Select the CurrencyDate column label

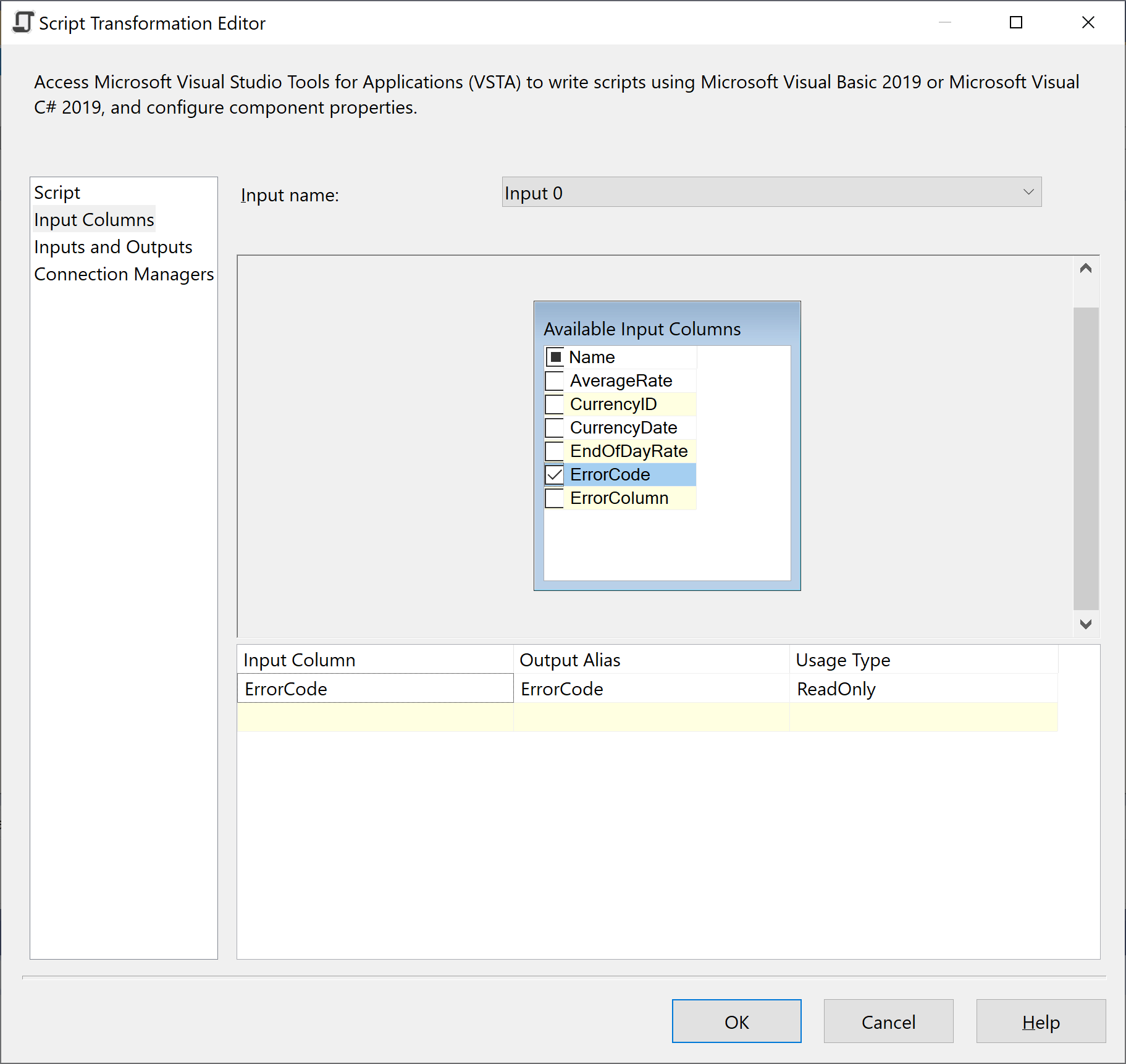623,427
